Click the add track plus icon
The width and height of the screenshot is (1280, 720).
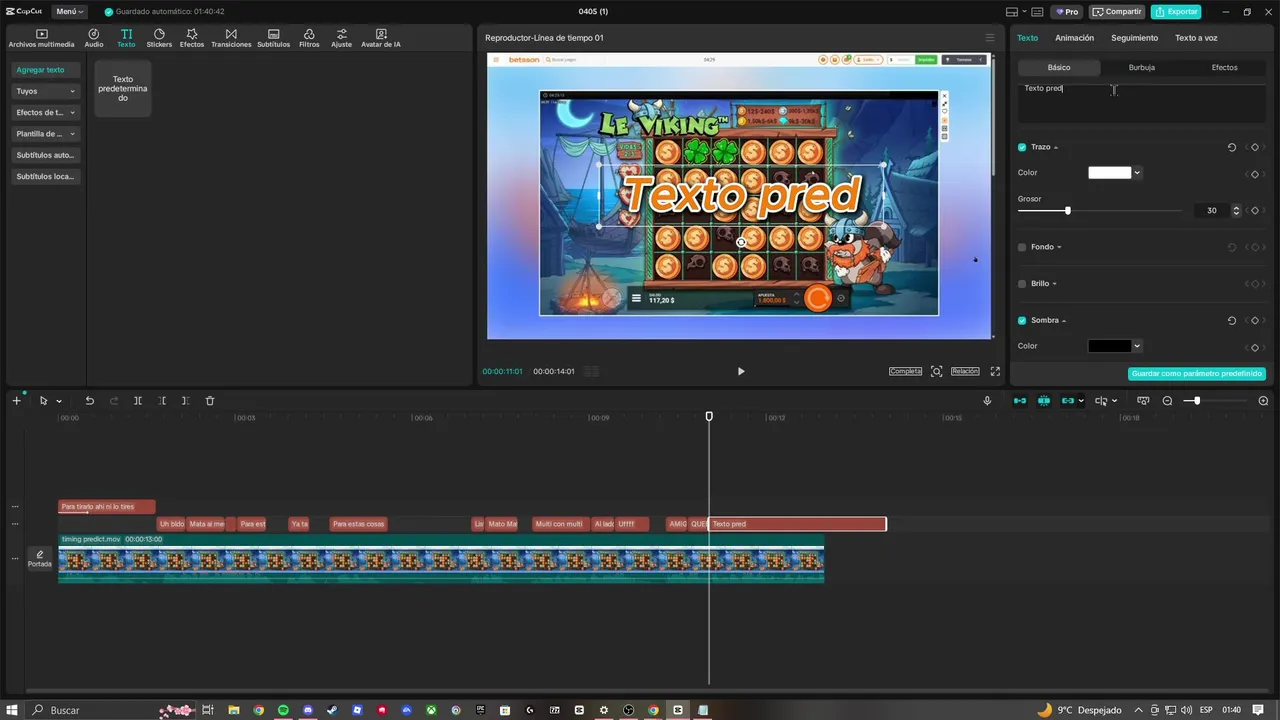16,401
